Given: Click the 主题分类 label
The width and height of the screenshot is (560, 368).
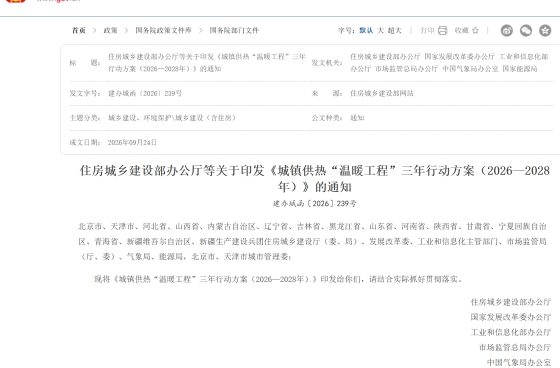Looking at the screenshot, I should (85, 118).
